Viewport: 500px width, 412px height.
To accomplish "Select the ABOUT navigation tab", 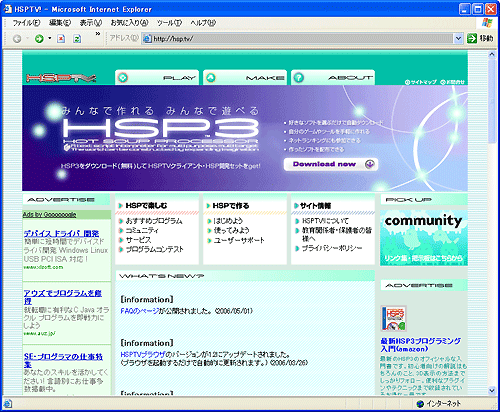I will 333,77.
